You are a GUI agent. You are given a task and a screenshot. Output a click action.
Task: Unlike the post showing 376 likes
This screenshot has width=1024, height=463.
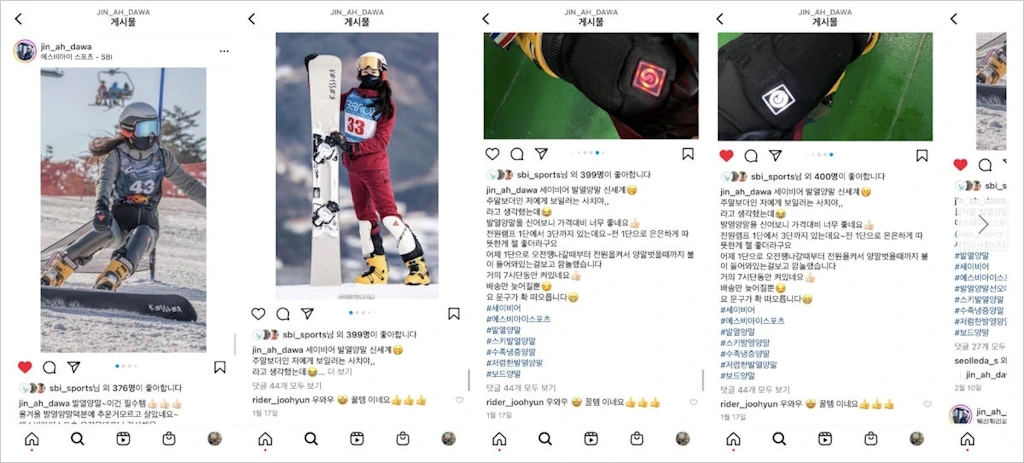coord(25,367)
